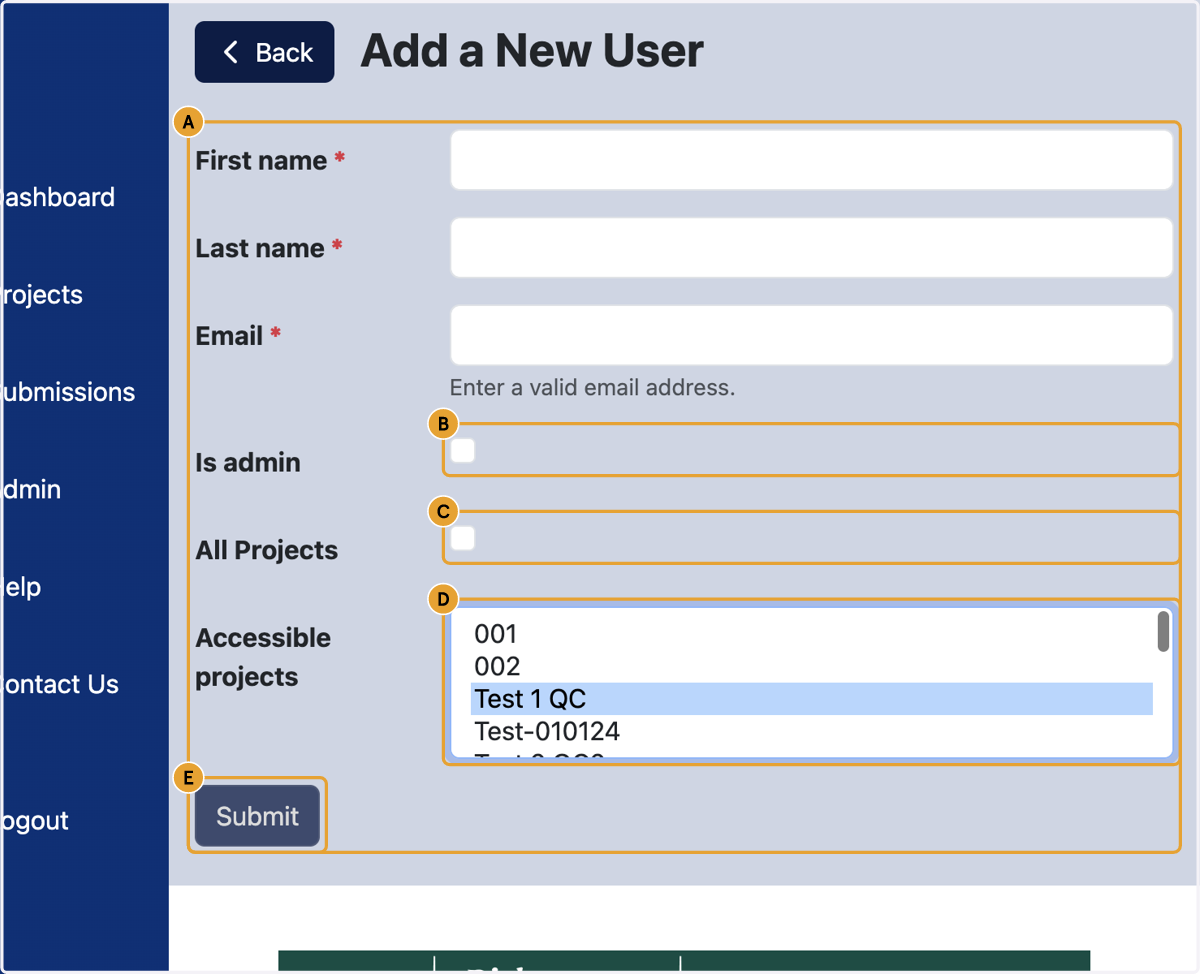Choose project 002 from the list
This screenshot has height=974, width=1200.
[811, 667]
